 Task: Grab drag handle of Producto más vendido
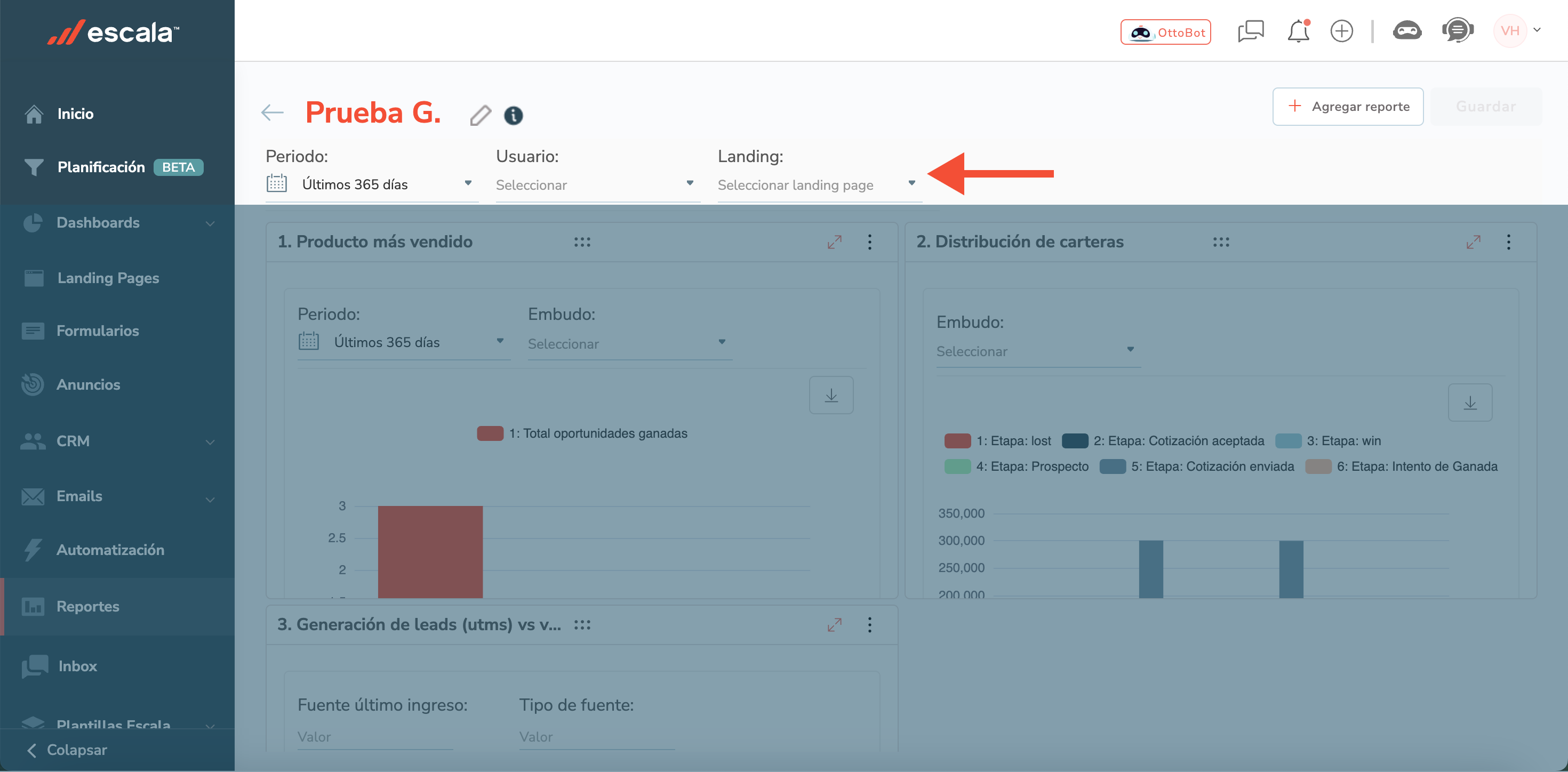582,242
